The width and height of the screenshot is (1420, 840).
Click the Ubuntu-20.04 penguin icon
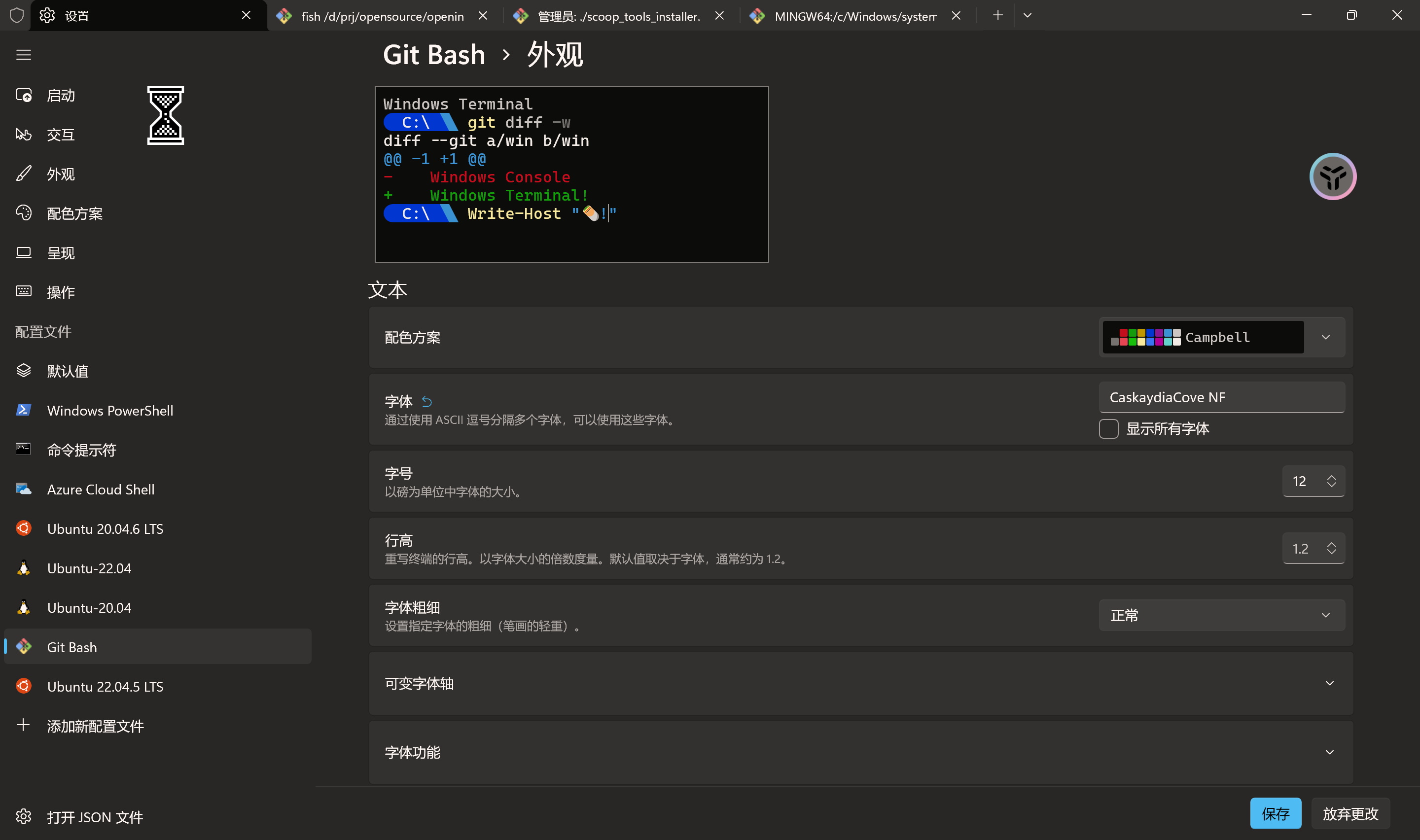[23, 607]
